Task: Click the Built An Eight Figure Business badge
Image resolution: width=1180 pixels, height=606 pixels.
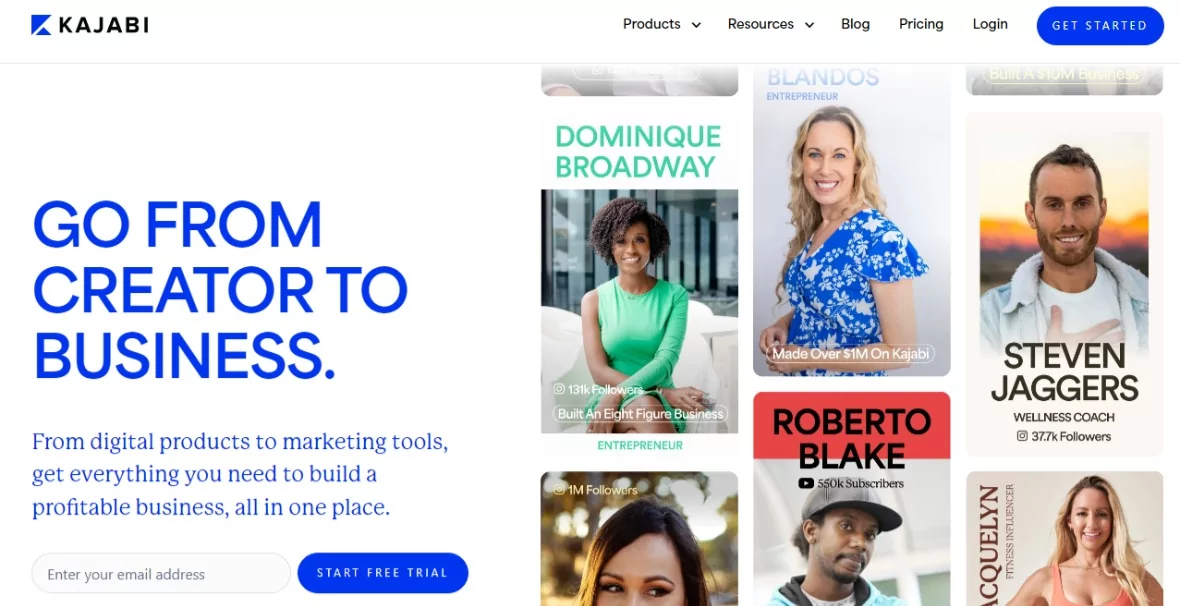Action: click(x=640, y=414)
